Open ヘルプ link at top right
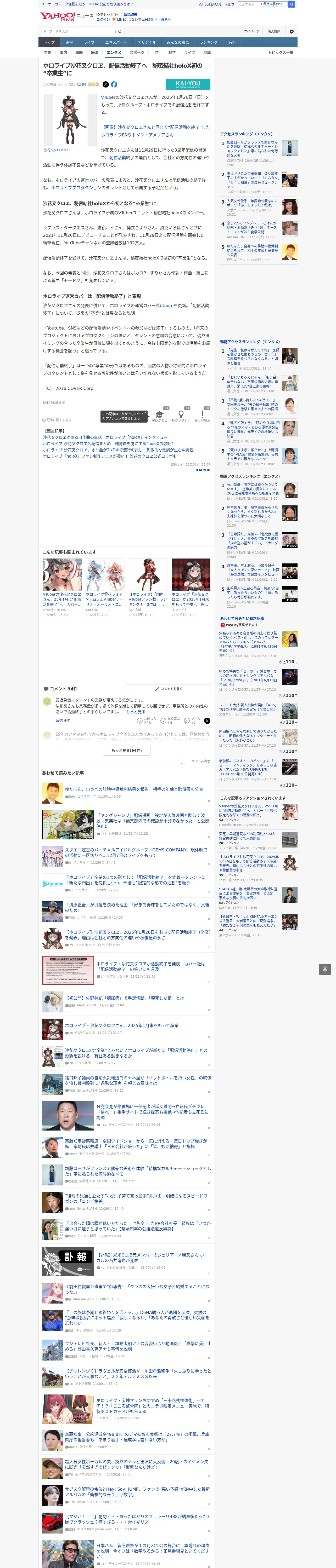Viewport: 336px width, 1568px height. pos(229,4)
